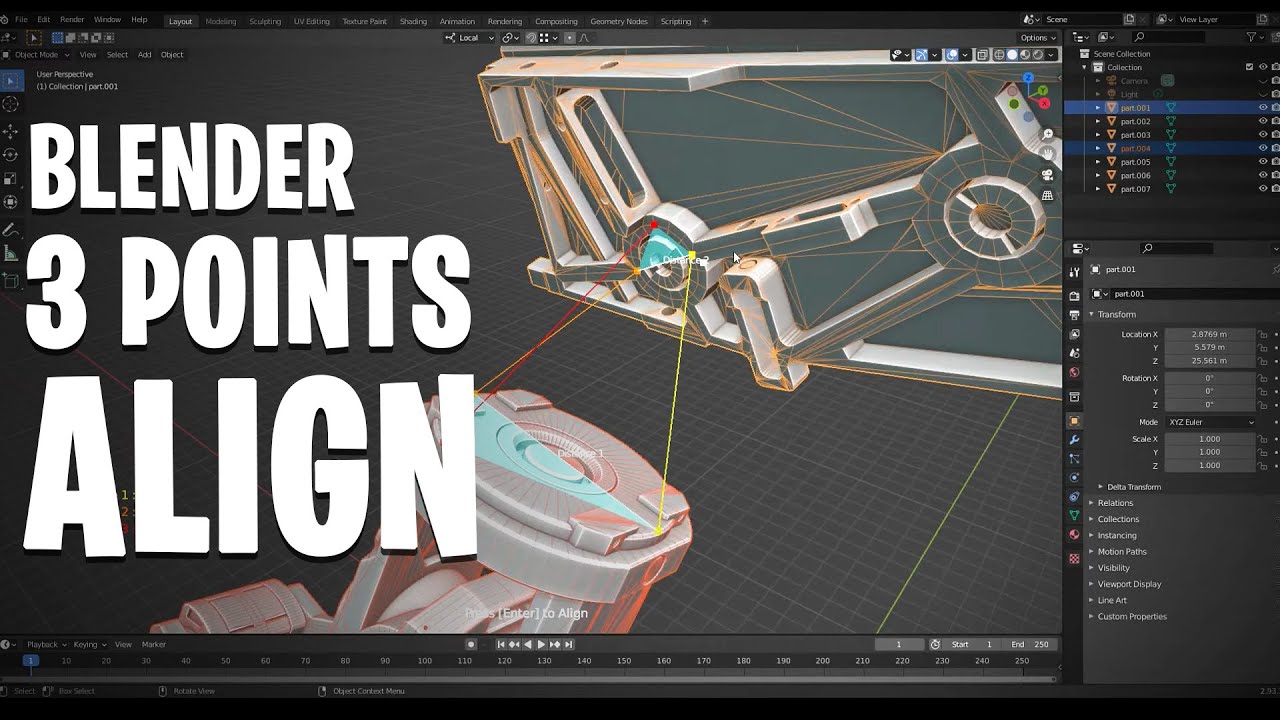This screenshot has width=1280, height=720.
Task: Hide part.005 with its eye icon
Action: (1263, 161)
